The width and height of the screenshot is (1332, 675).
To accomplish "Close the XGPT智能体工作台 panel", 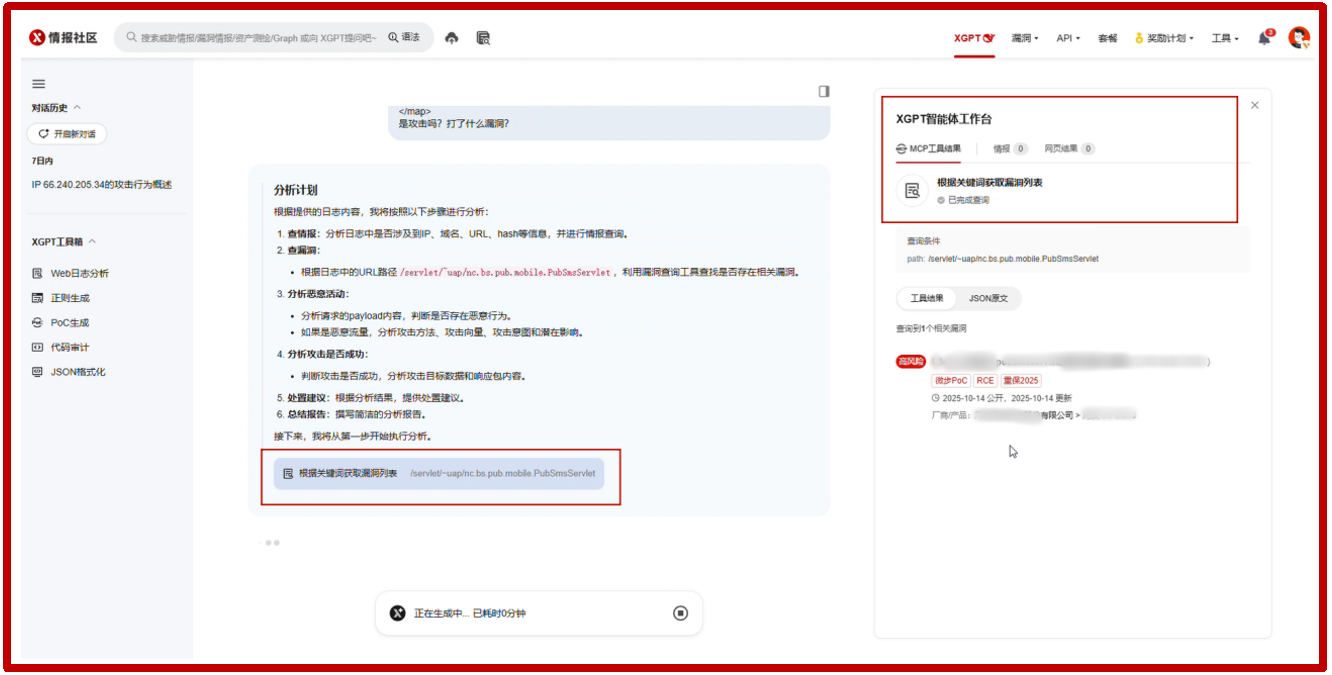I will (x=1255, y=105).
